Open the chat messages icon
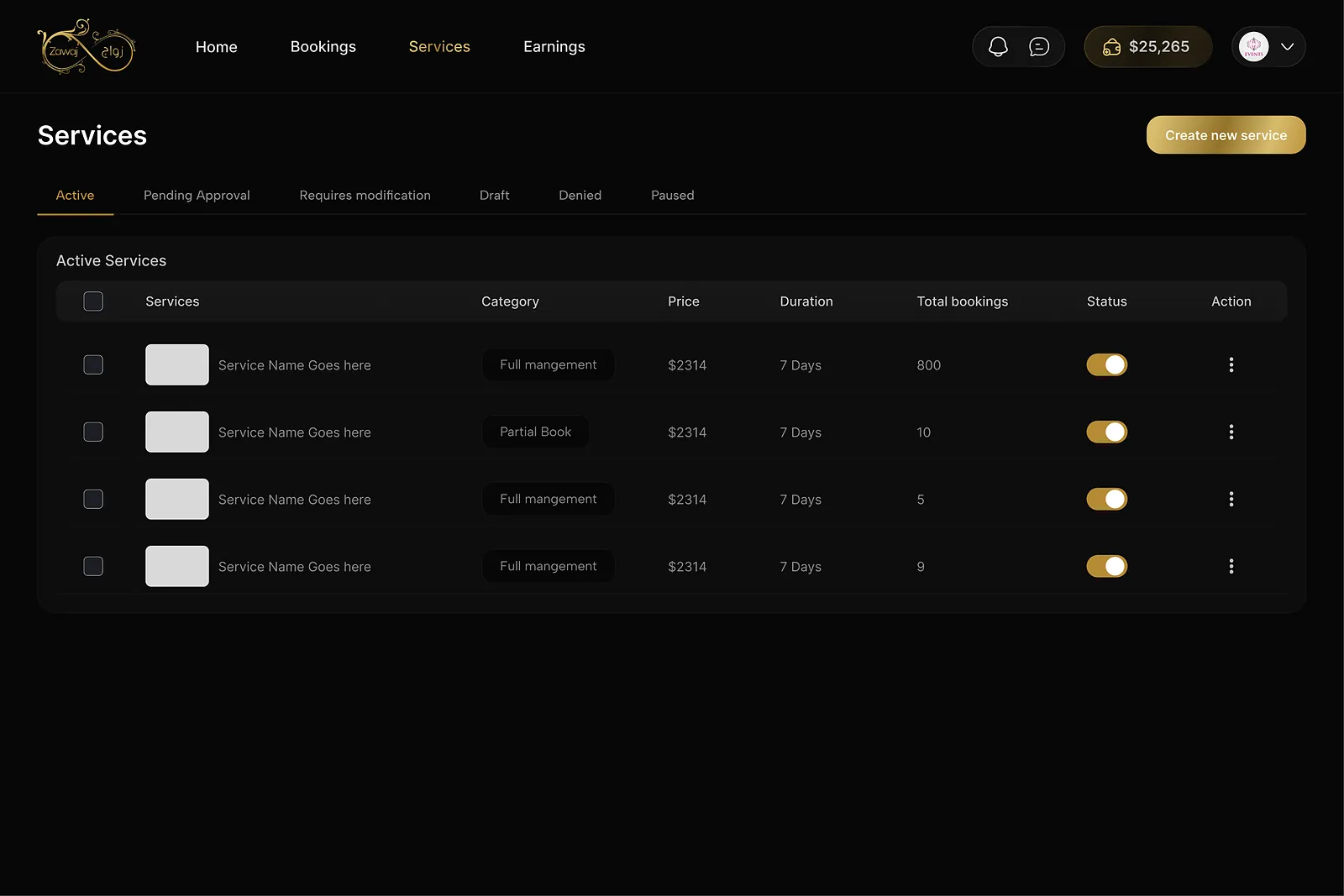Viewport: 1344px width, 896px height. [1039, 47]
